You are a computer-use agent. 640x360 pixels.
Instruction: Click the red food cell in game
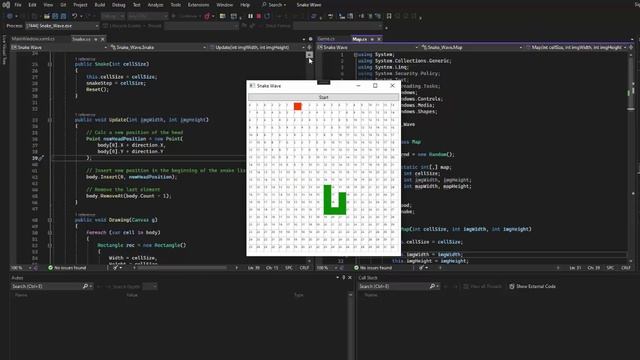click(298, 107)
